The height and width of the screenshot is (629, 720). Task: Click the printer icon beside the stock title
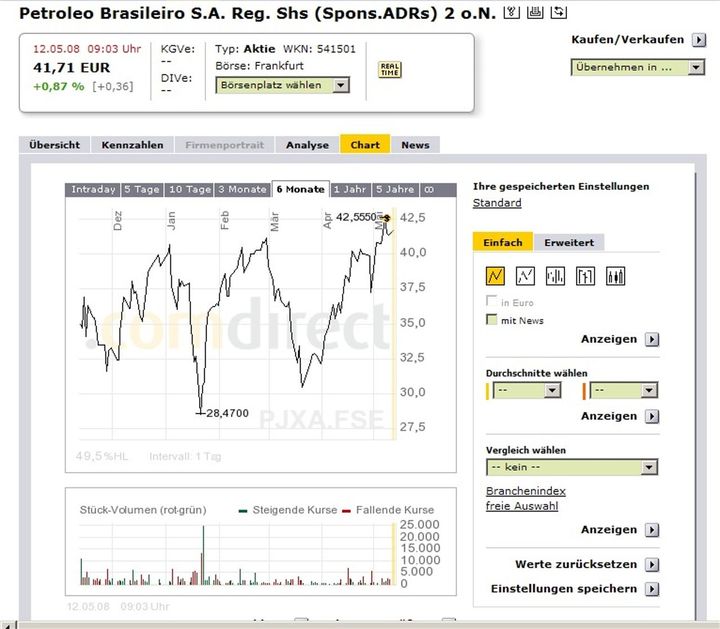pyautogui.click(x=535, y=12)
